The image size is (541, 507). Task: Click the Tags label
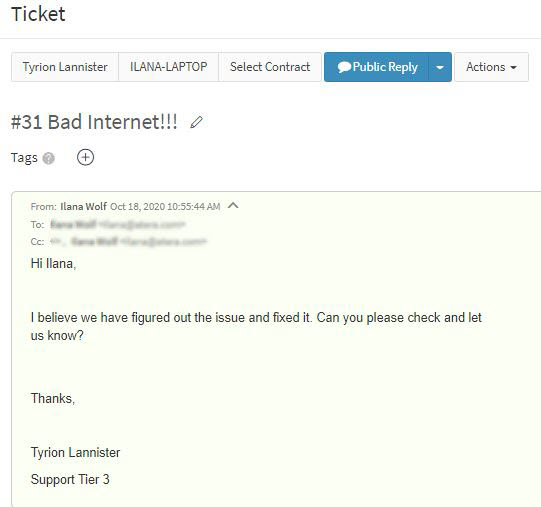coord(24,158)
